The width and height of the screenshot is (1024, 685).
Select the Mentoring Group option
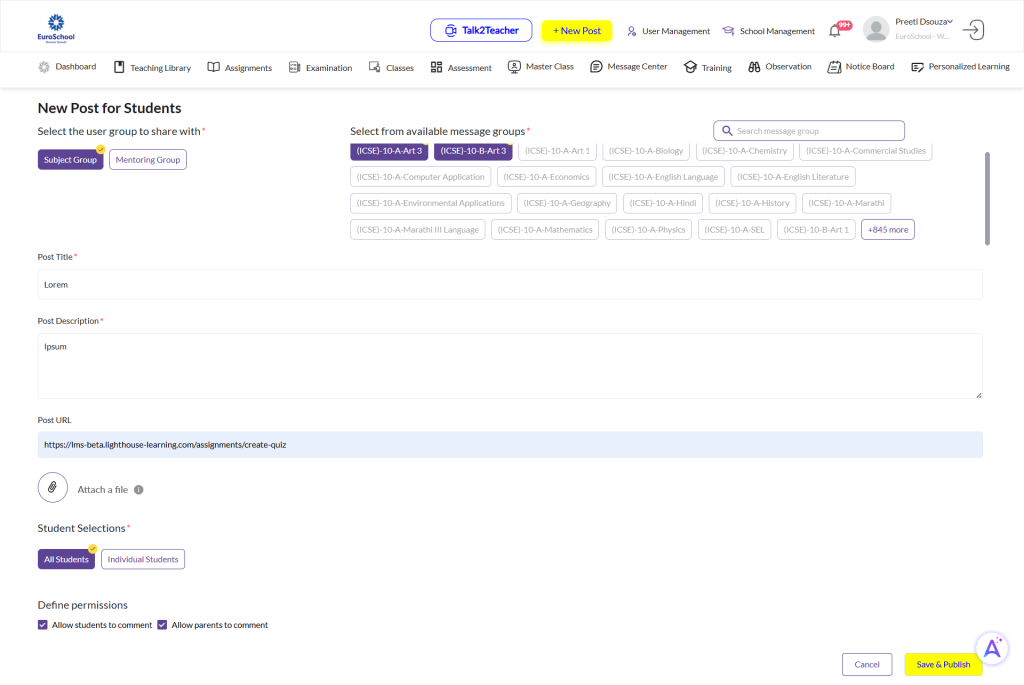148,160
